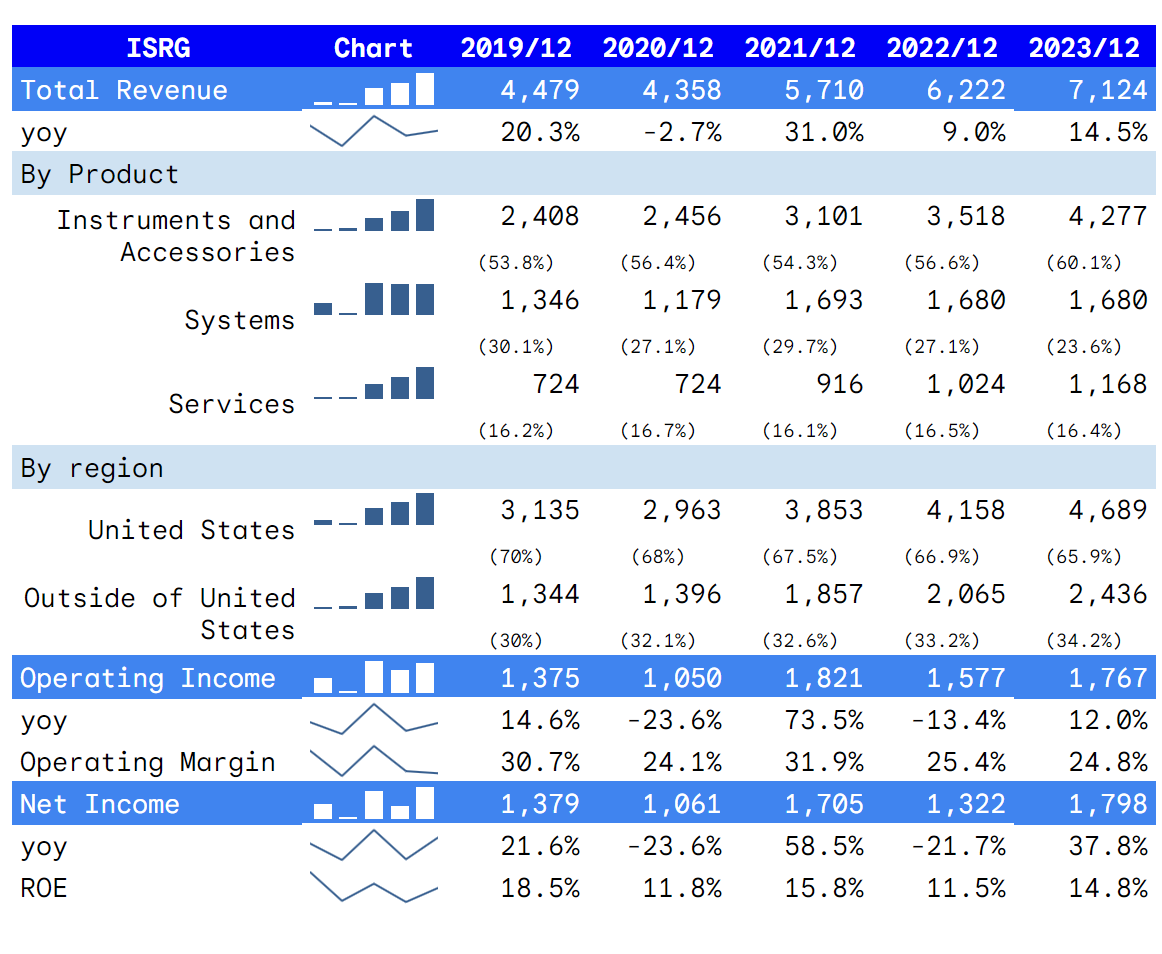Select the By region section header
This screenshot has width=1162, height=954.
coord(92,468)
